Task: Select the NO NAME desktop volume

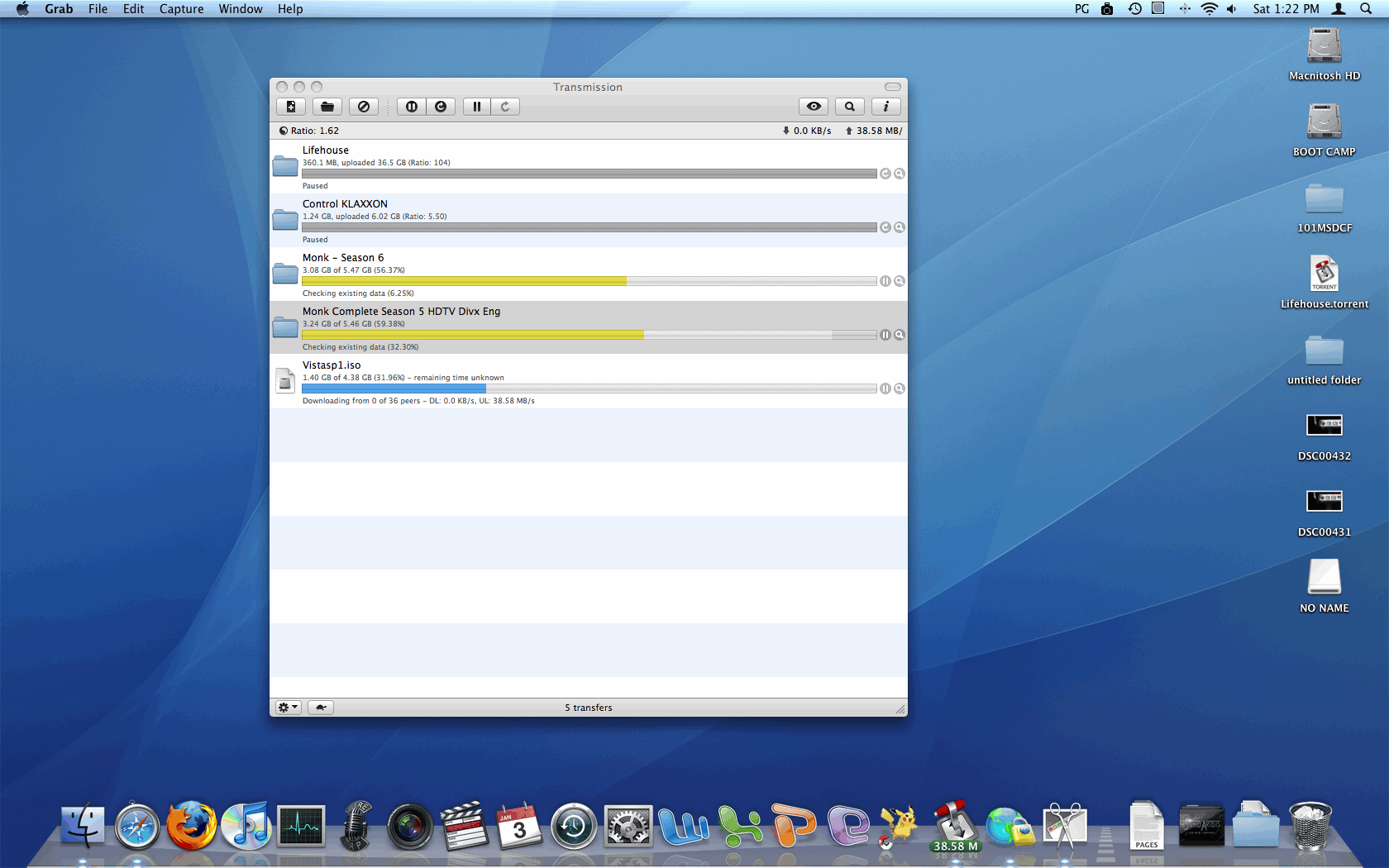Action: coord(1325,585)
